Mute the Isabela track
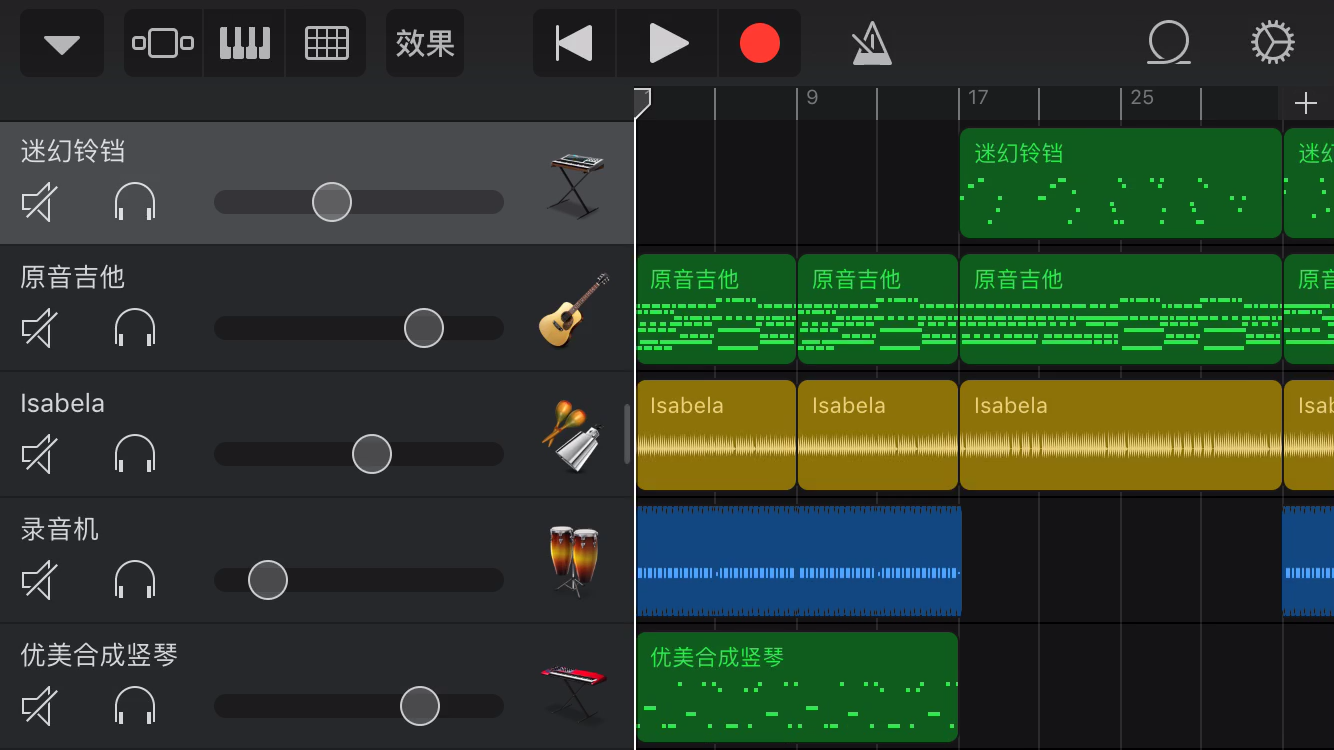This screenshot has height=750, width=1334. coord(39,455)
